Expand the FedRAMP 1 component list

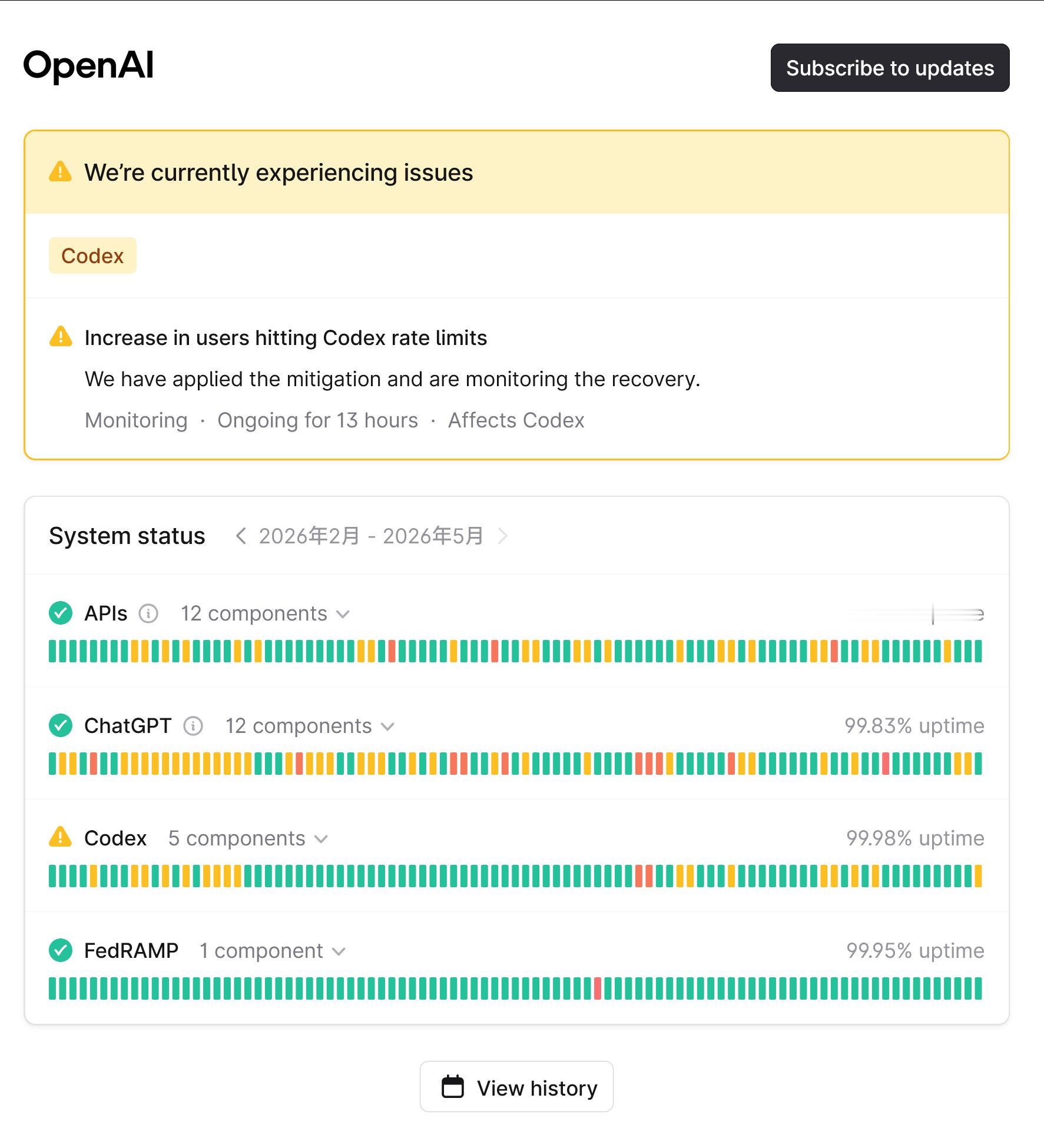click(273, 951)
